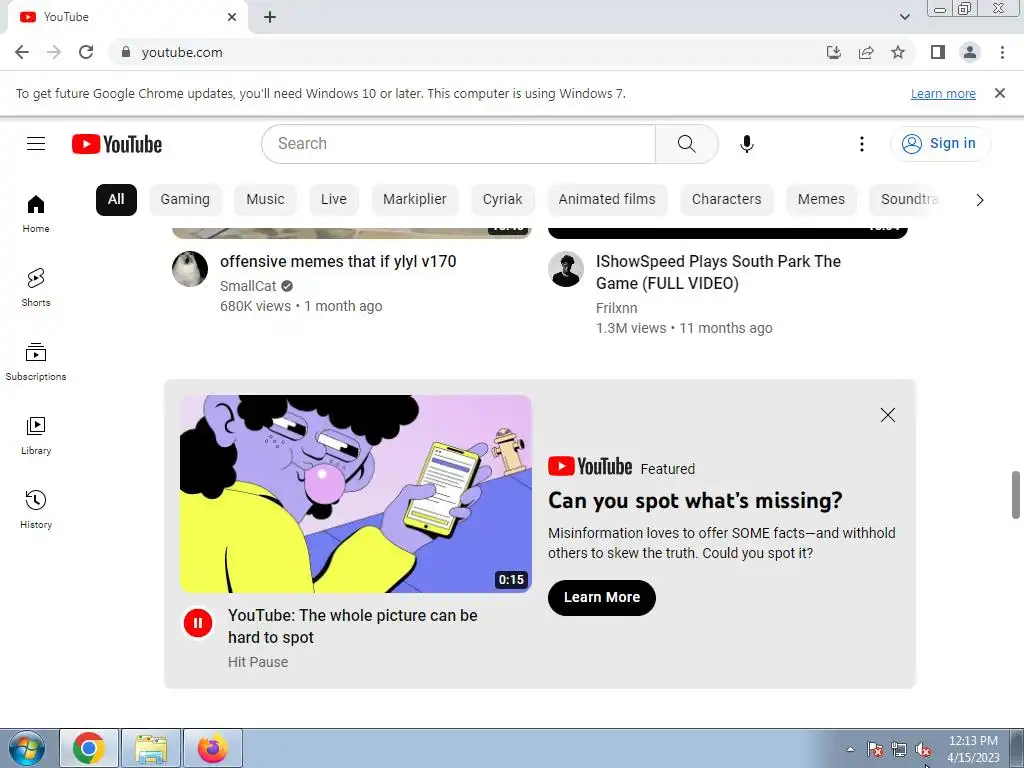Filter by the Markiplier chip
Screen dimensions: 1024x768
[415, 199]
